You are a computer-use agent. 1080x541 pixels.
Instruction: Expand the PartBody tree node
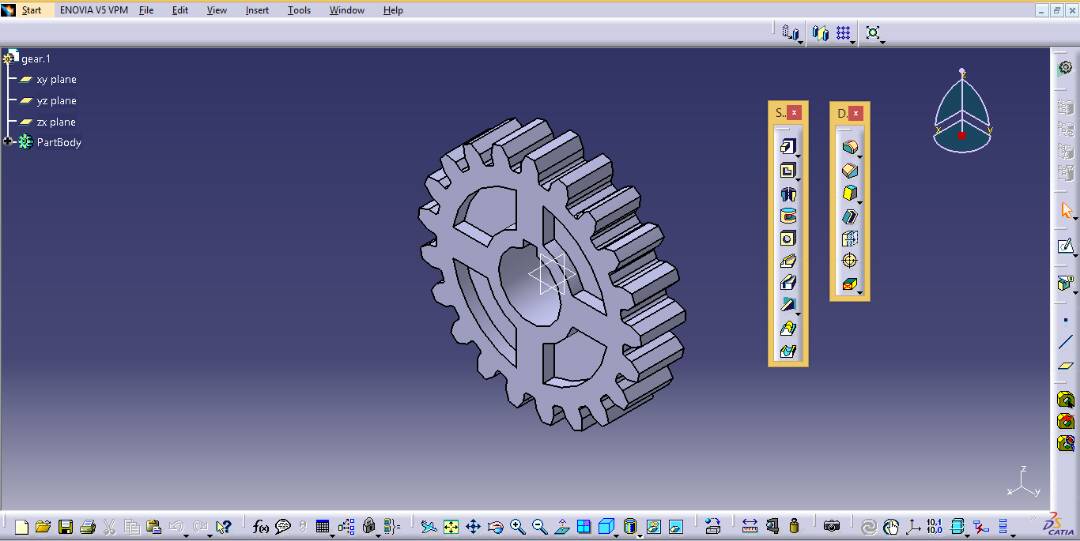7,142
